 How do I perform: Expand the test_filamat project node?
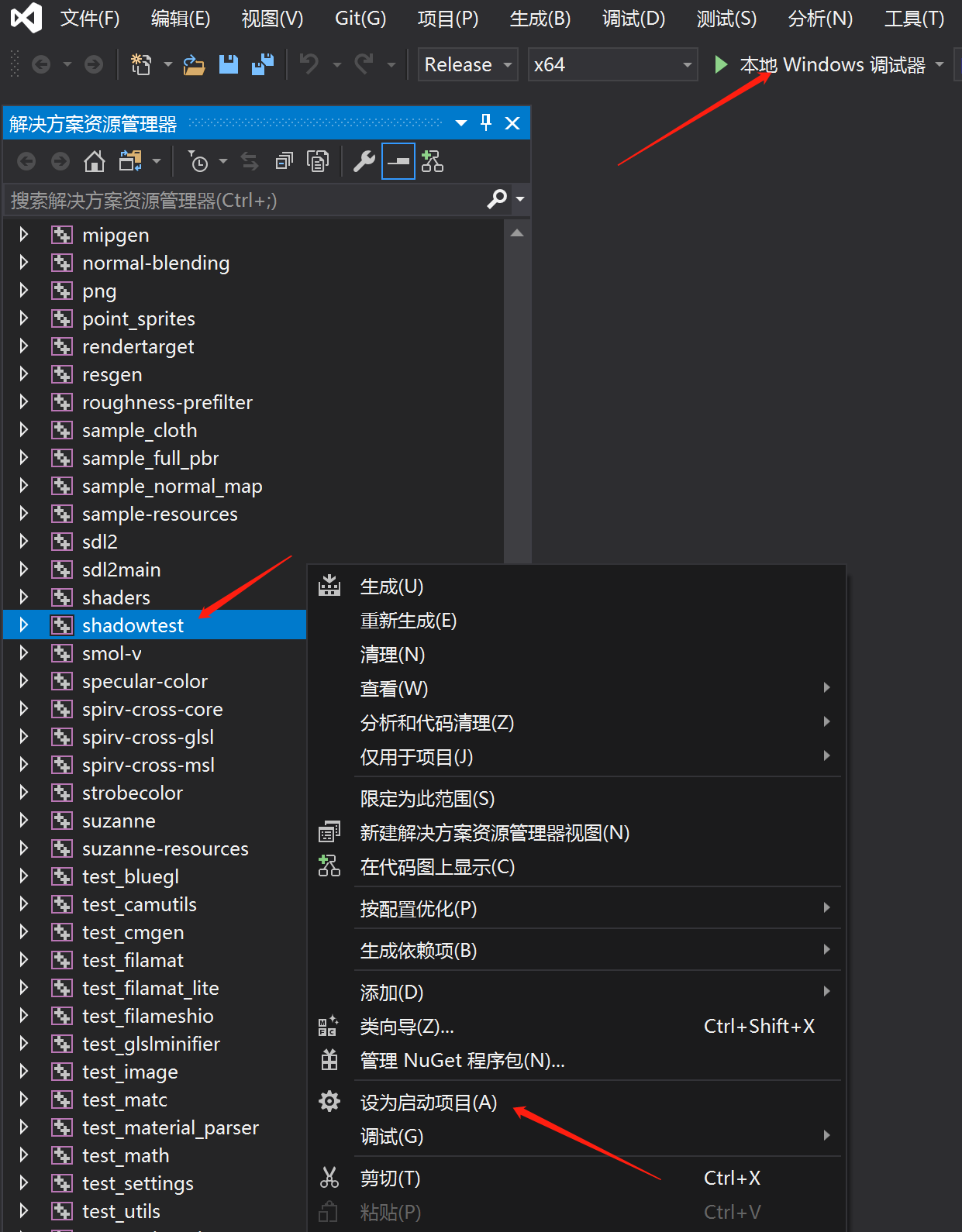24,959
